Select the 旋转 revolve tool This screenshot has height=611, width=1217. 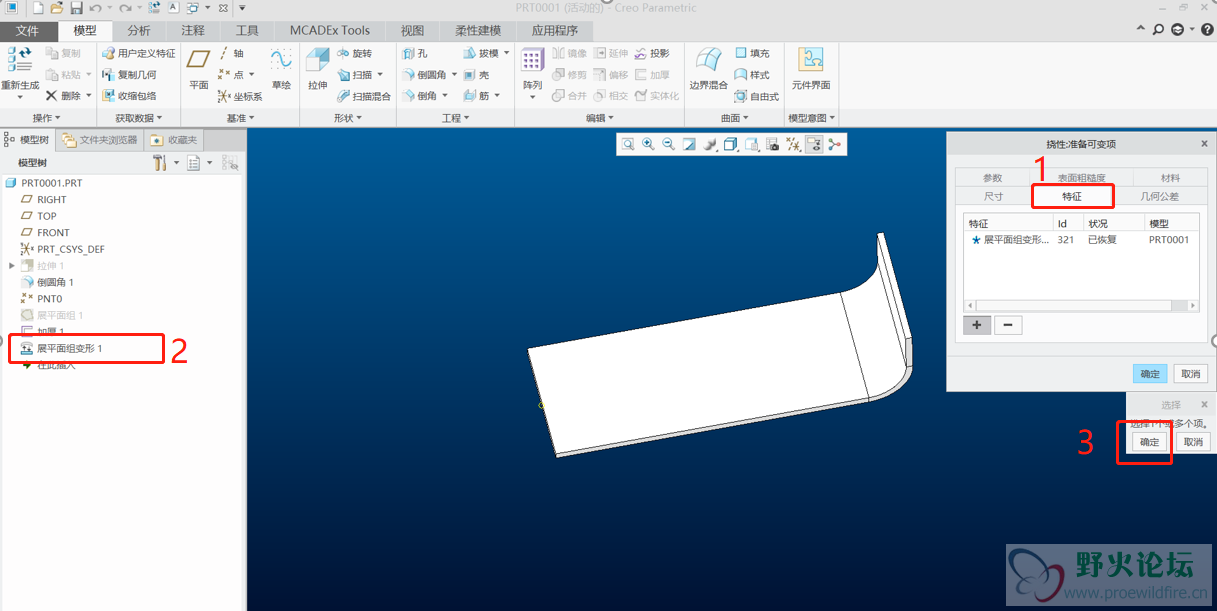[x=354, y=53]
